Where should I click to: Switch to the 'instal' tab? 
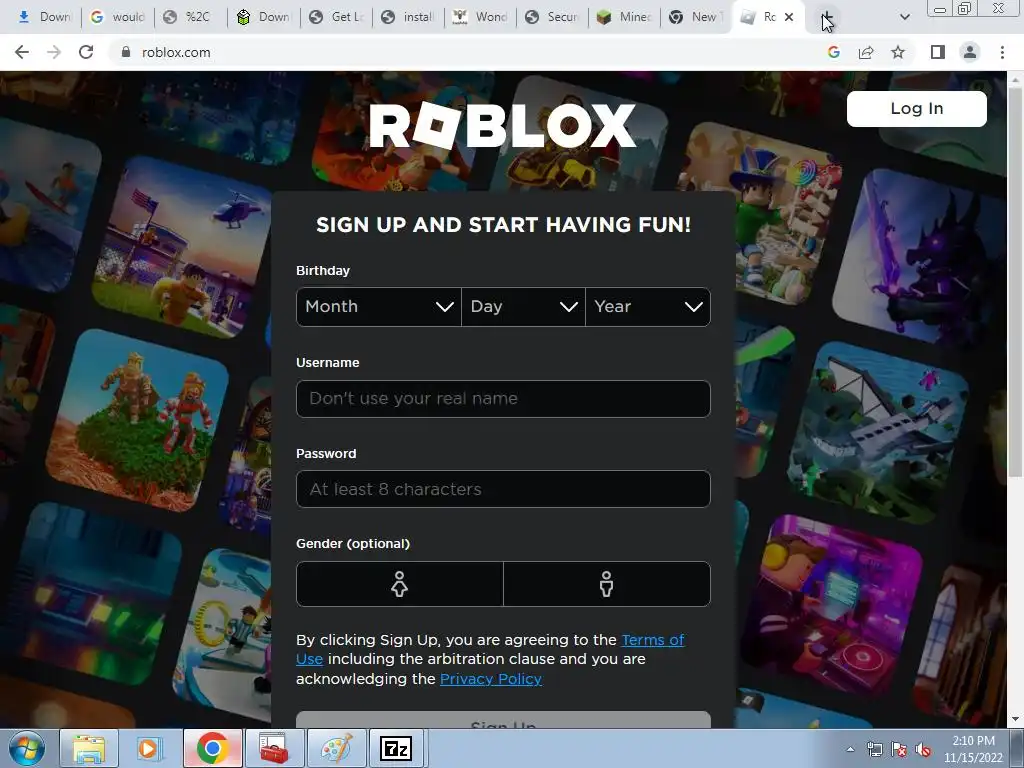[x=409, y=17]
